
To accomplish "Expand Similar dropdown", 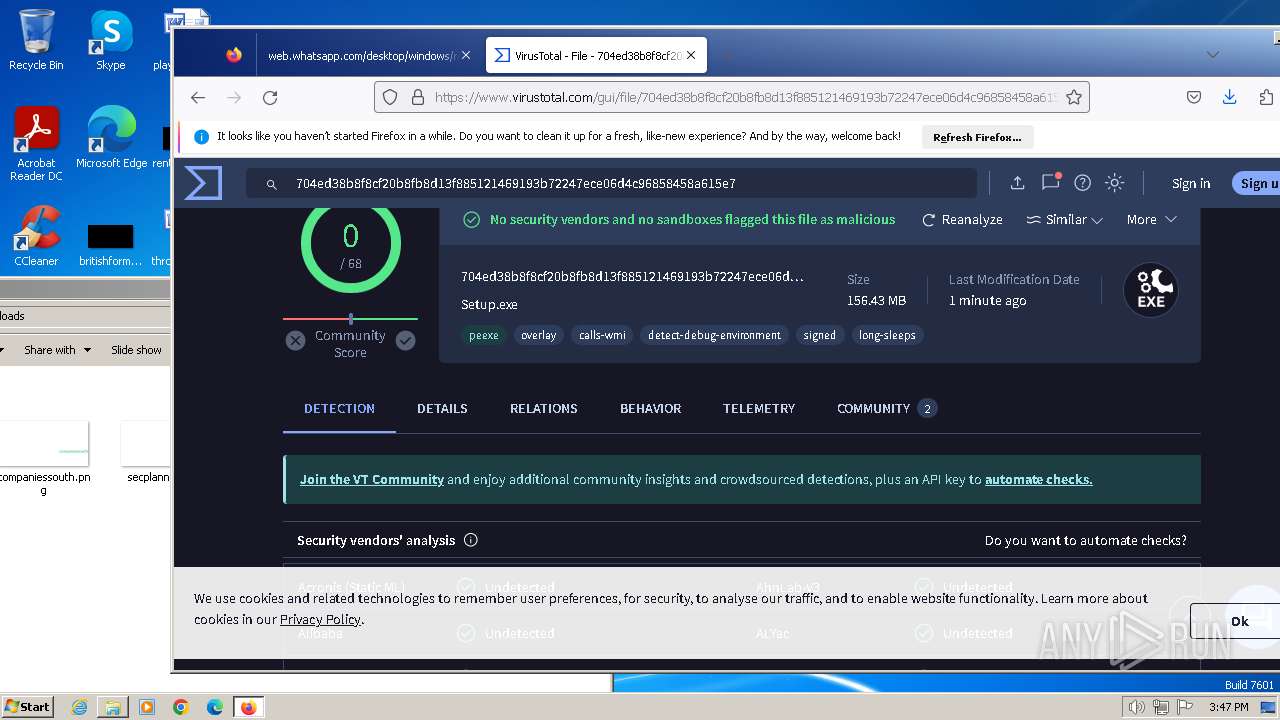I will tap(1065, 220).
